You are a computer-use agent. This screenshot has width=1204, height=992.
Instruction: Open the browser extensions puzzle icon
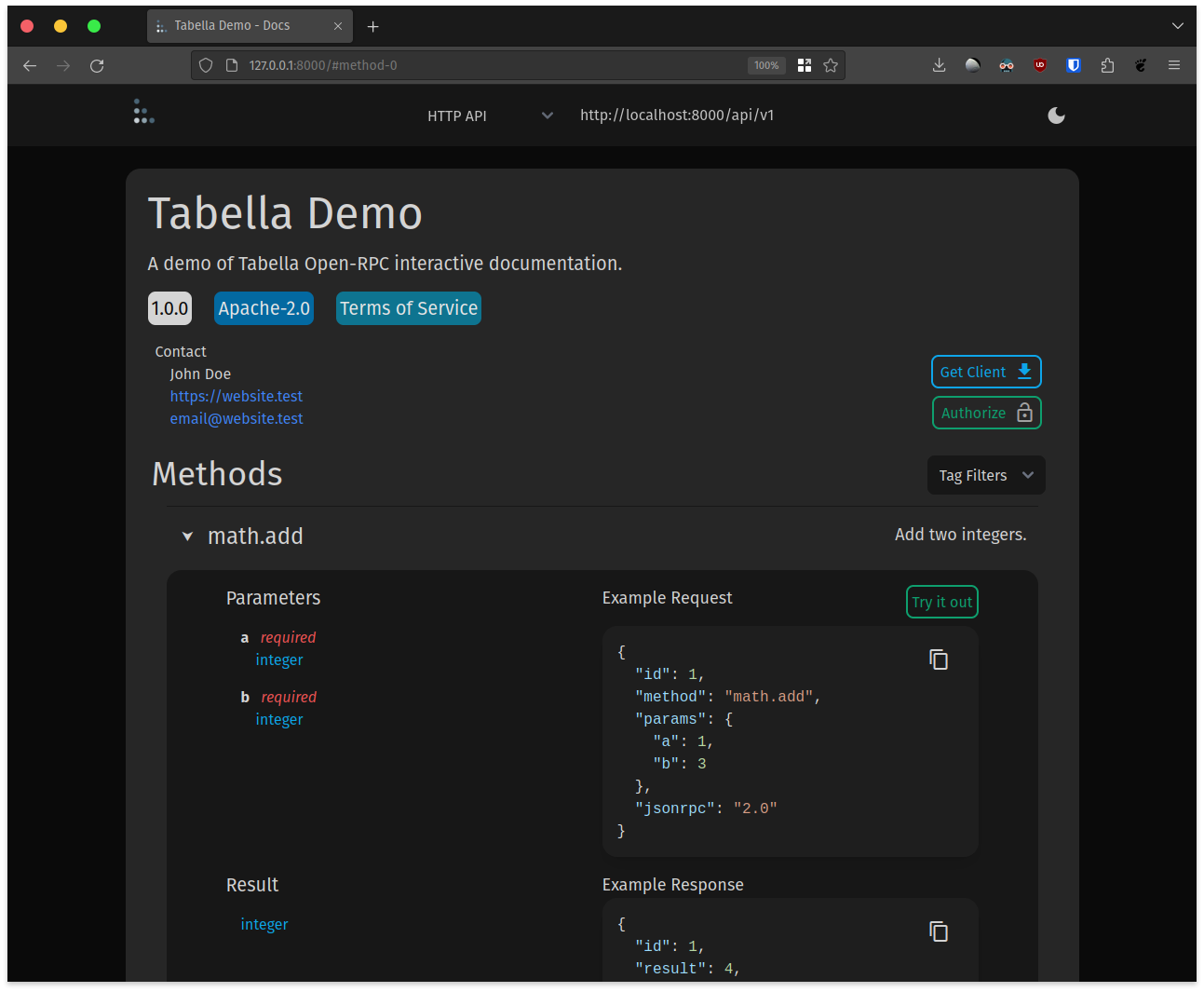(x=1107, y=65)
